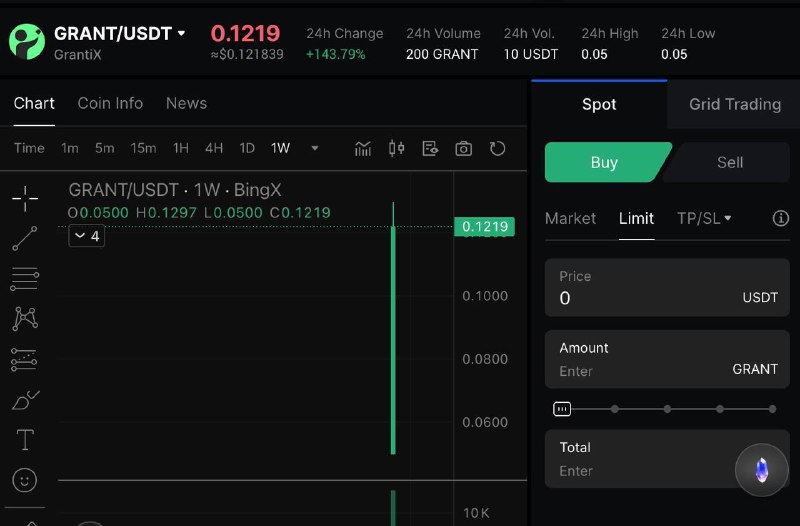Select the crosshair cursor tool
Viewport: 800px width, 526px height.
(x=25, y=198)
